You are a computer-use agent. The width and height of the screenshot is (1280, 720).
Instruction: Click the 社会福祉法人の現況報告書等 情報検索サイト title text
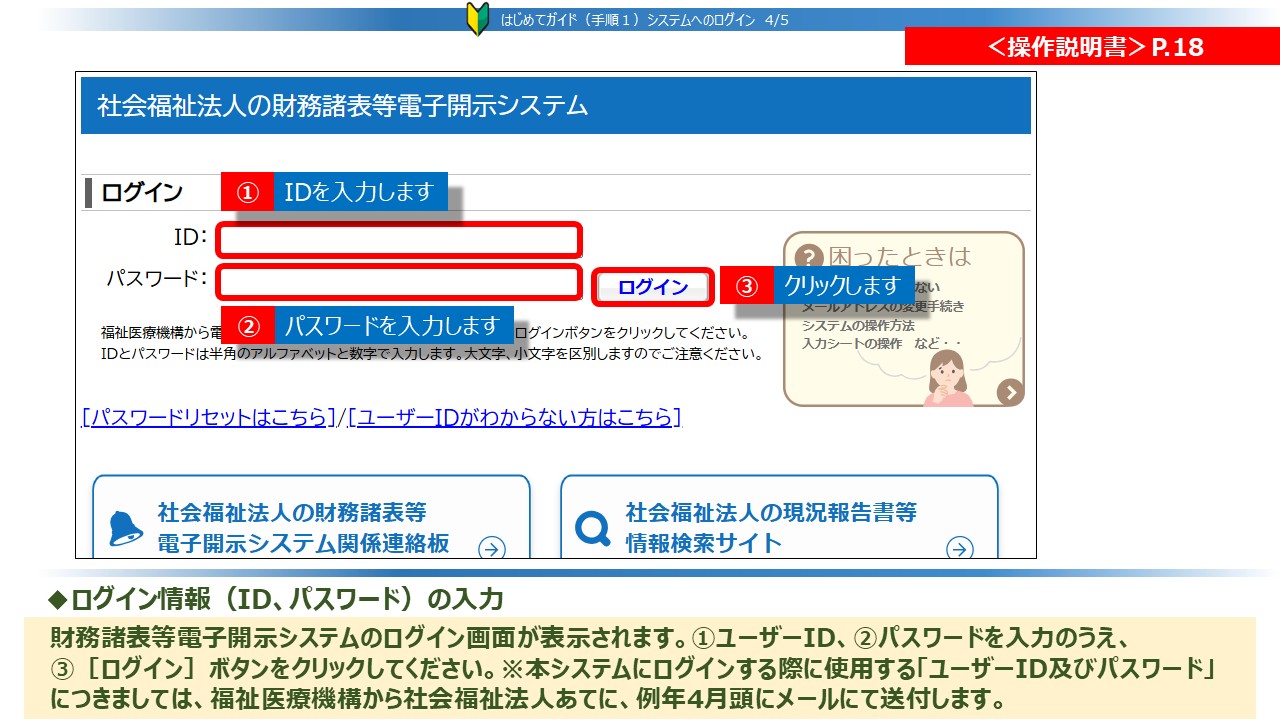click(x=770, y=527)
